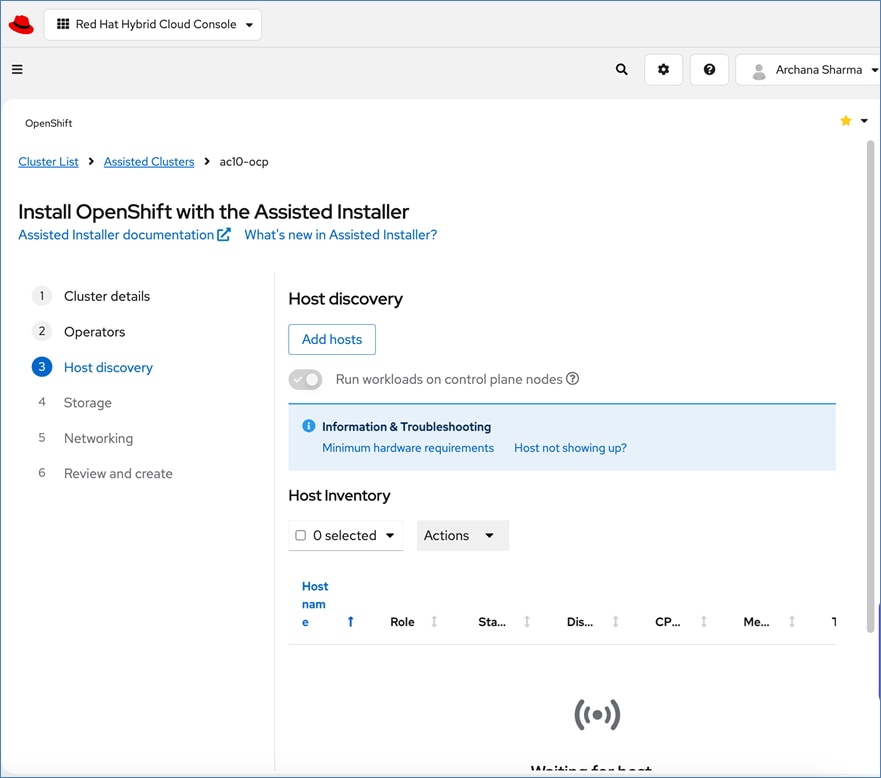Click the Add hosts button
Screen dimensions: 881x778
[332, 339]
